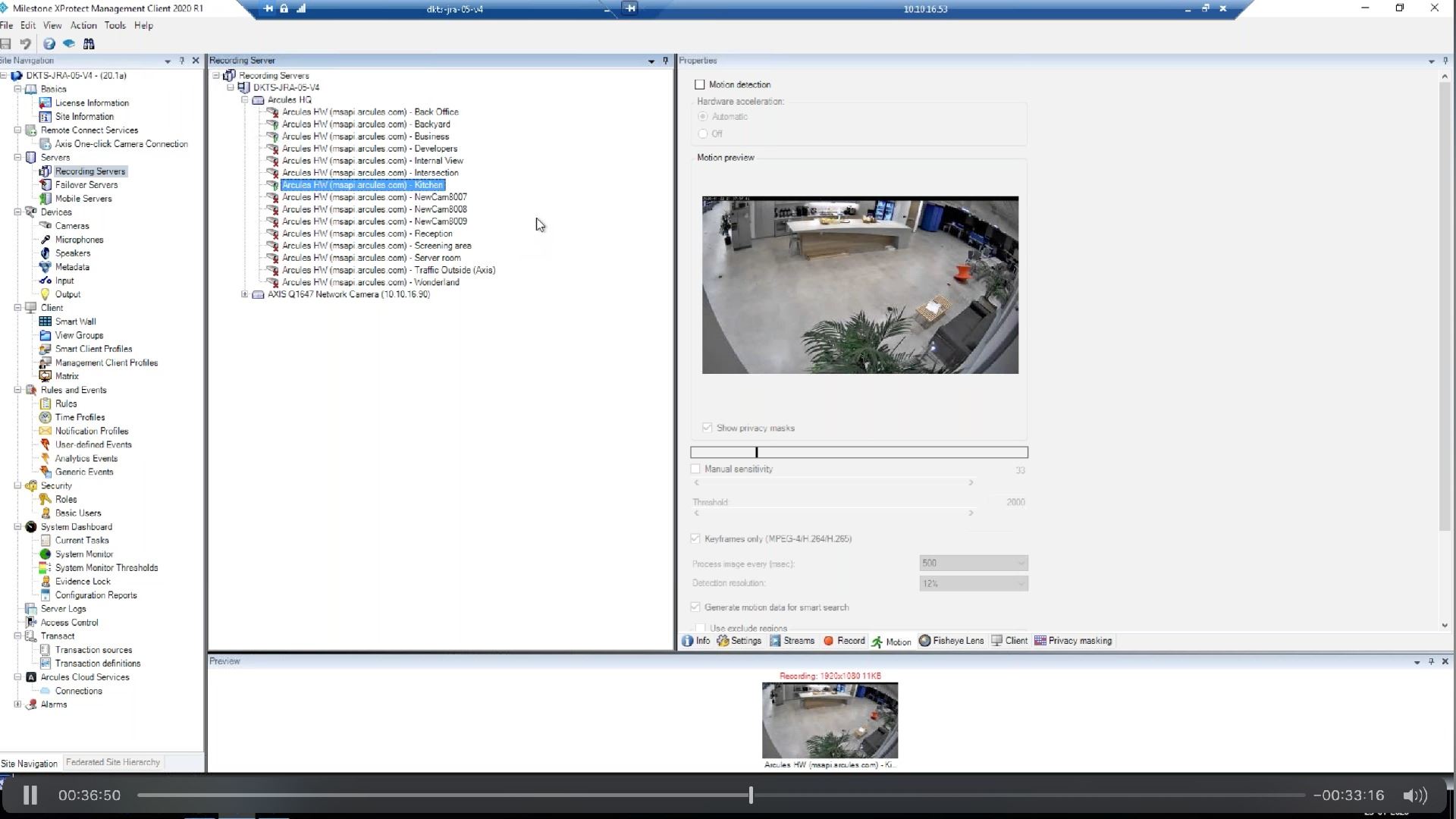Screen dimensions: 1456x819
Task: Open the Help toolbar icon
Action: coord(49,44)
